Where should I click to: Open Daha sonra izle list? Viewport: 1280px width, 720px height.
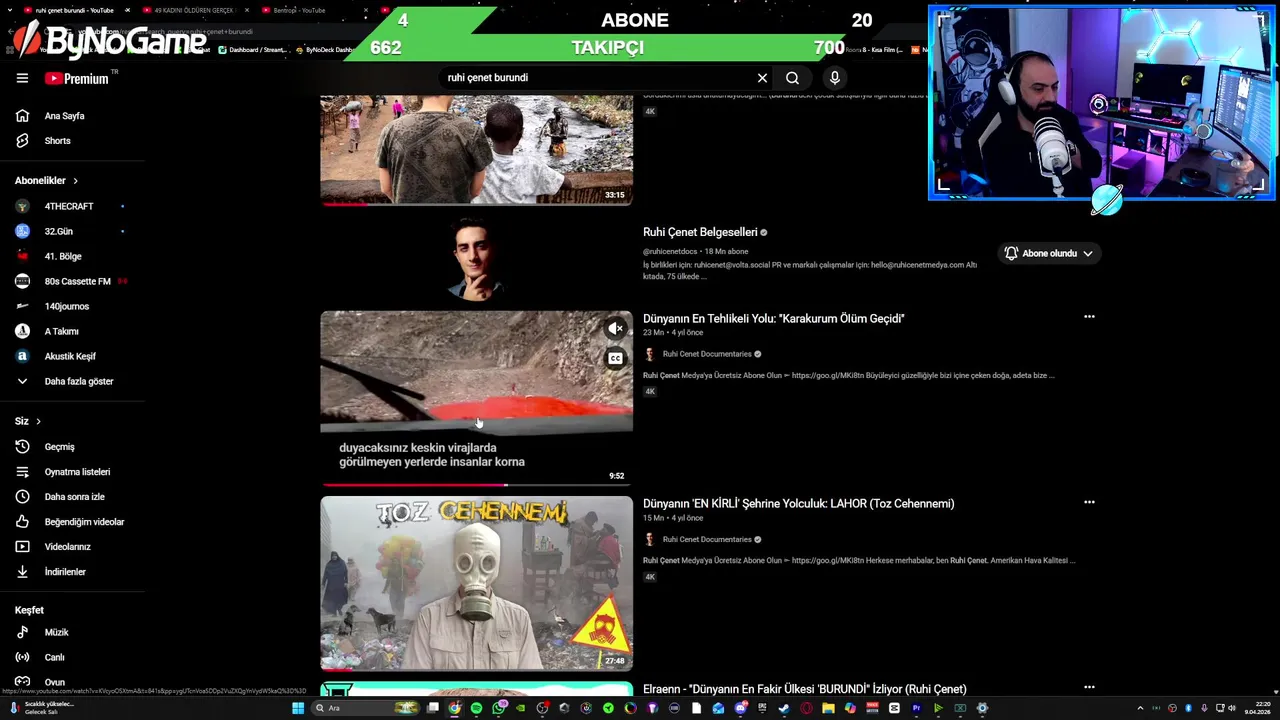pos(72,497)
